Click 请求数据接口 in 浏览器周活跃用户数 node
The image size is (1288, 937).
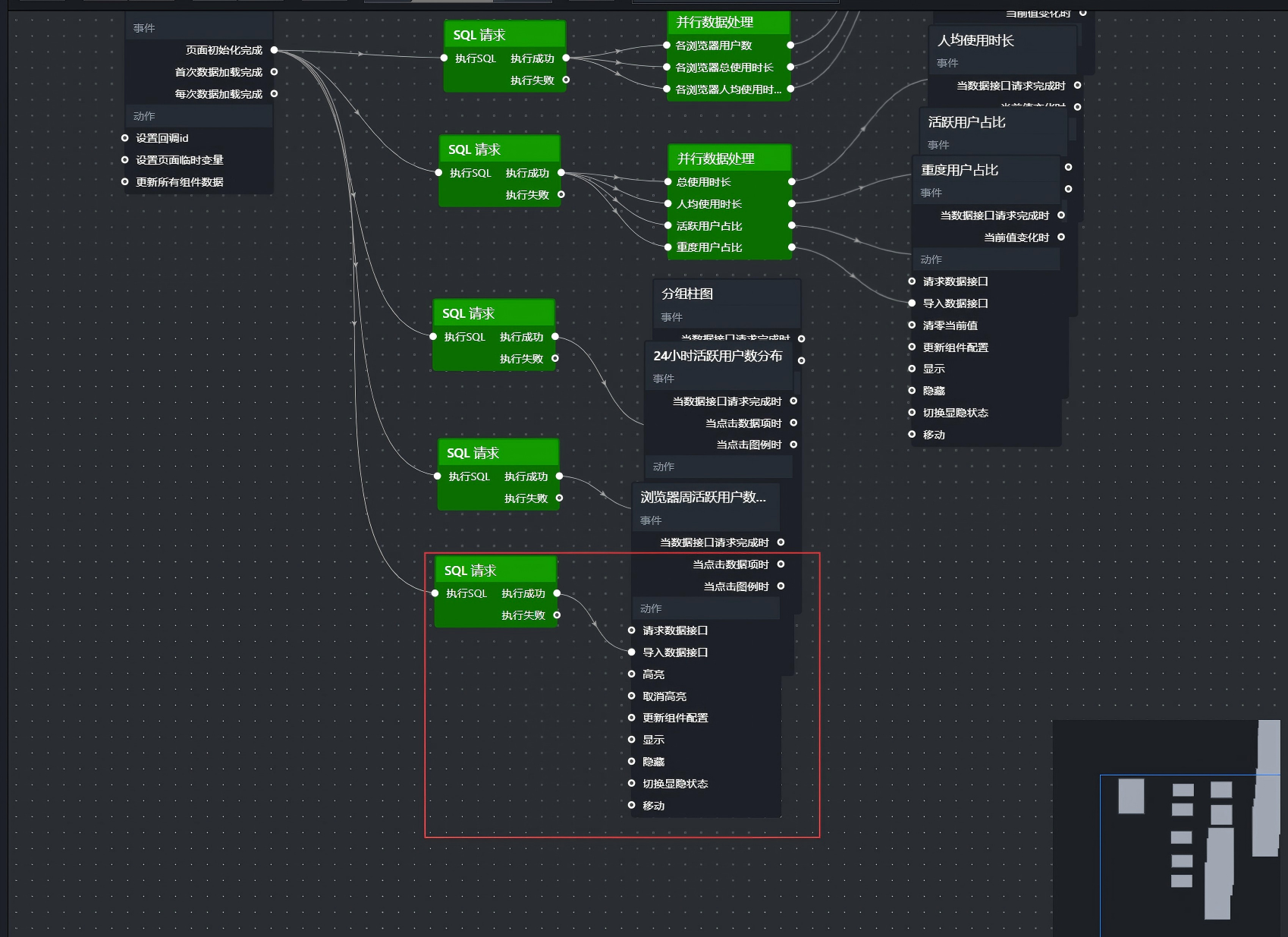pos(675,630)
